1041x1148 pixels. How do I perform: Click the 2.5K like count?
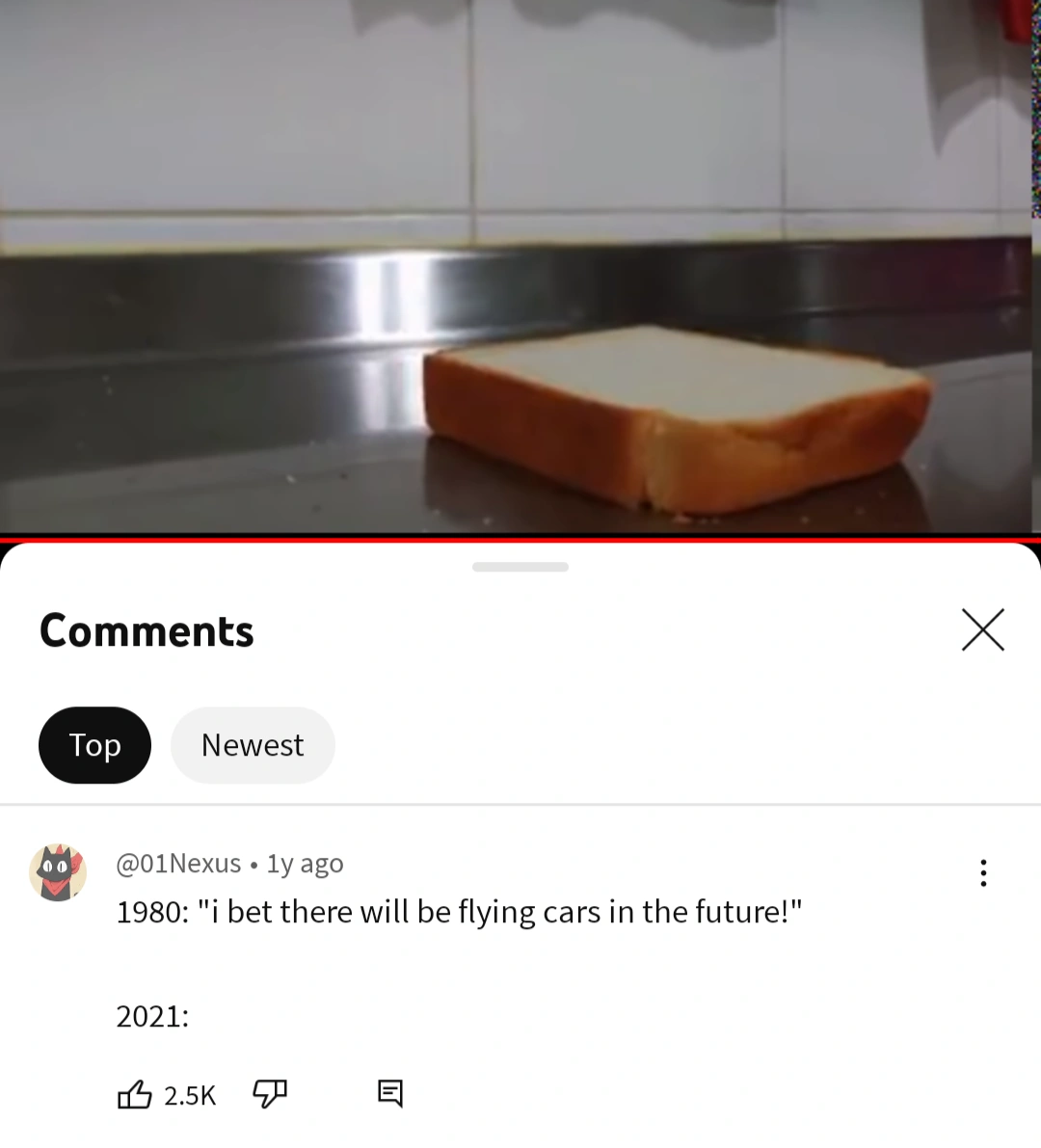click(x=190, y=1095)
